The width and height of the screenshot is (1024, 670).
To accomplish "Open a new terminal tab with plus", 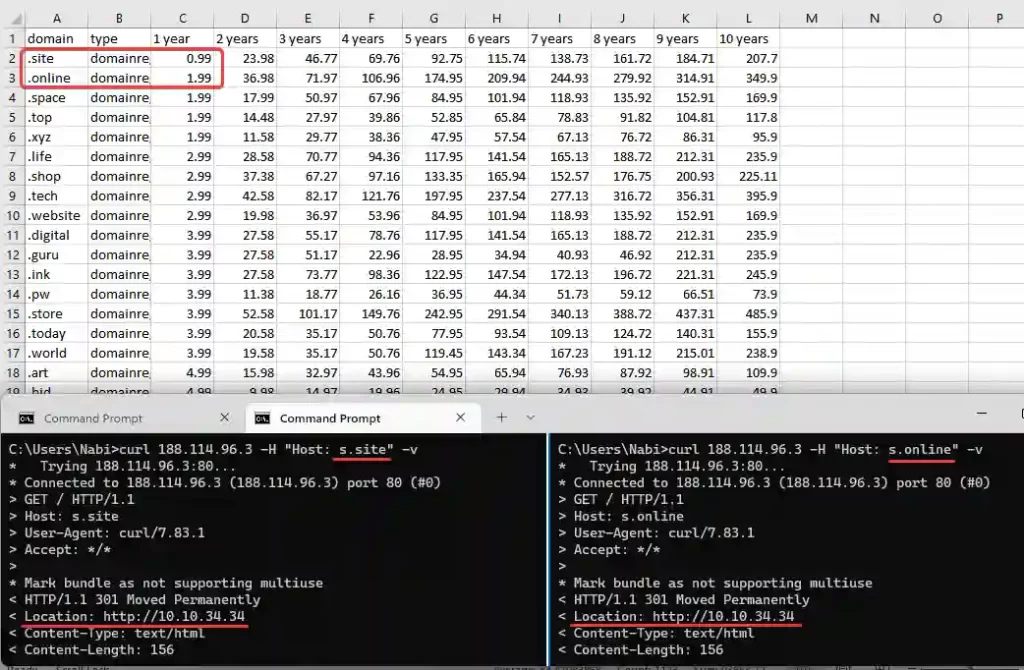I will 501,417.
